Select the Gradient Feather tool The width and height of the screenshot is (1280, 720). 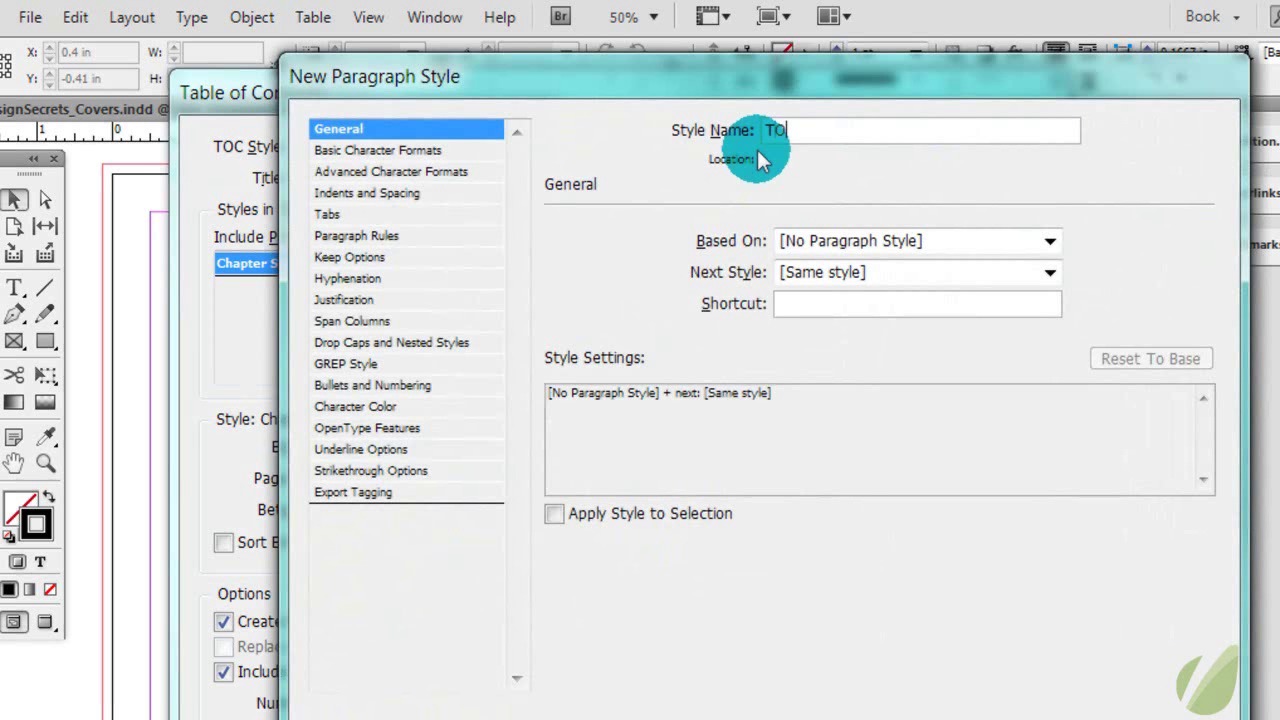45,402
